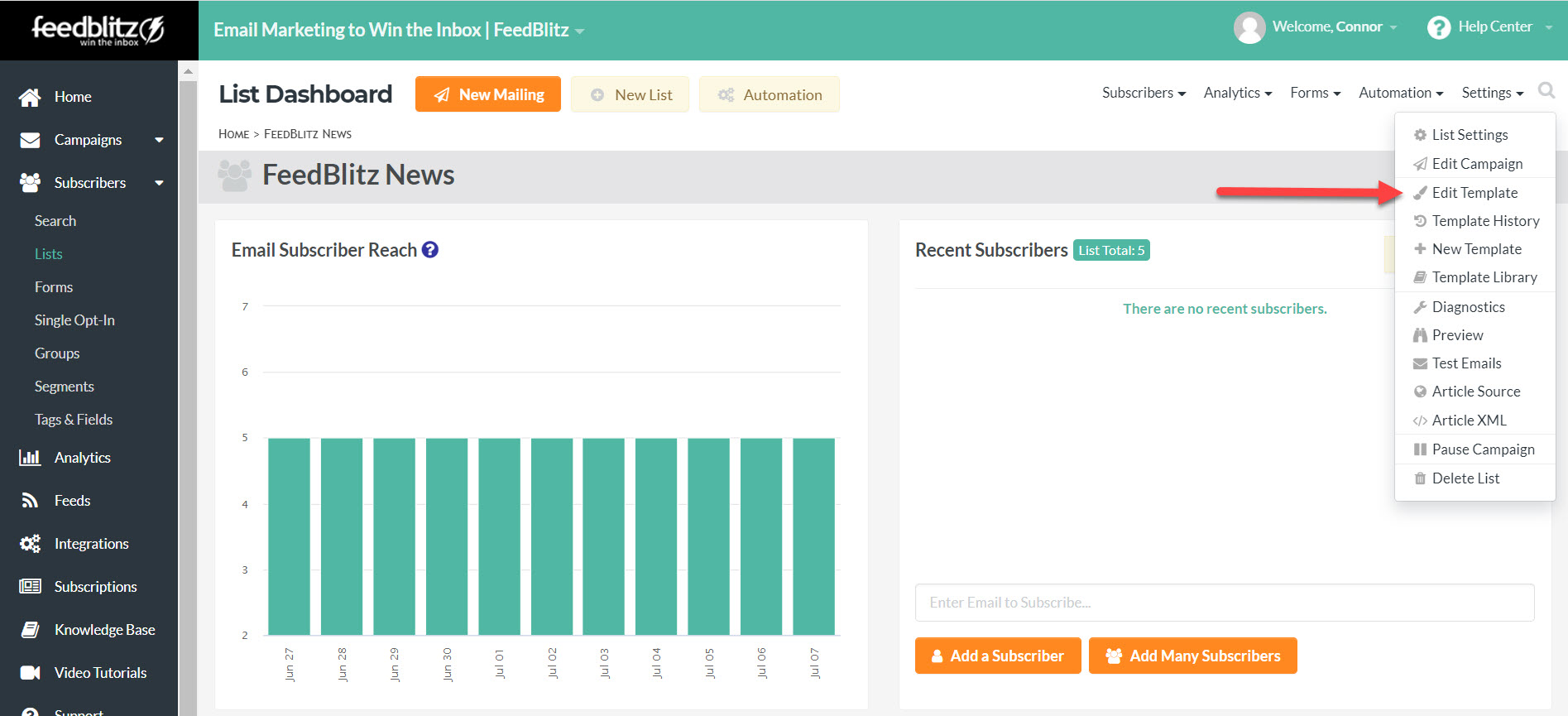The height and width of the screenshot is (716, 1568).
Task: Click the Home breadcrumb link
Action: (x=233, y=134)
